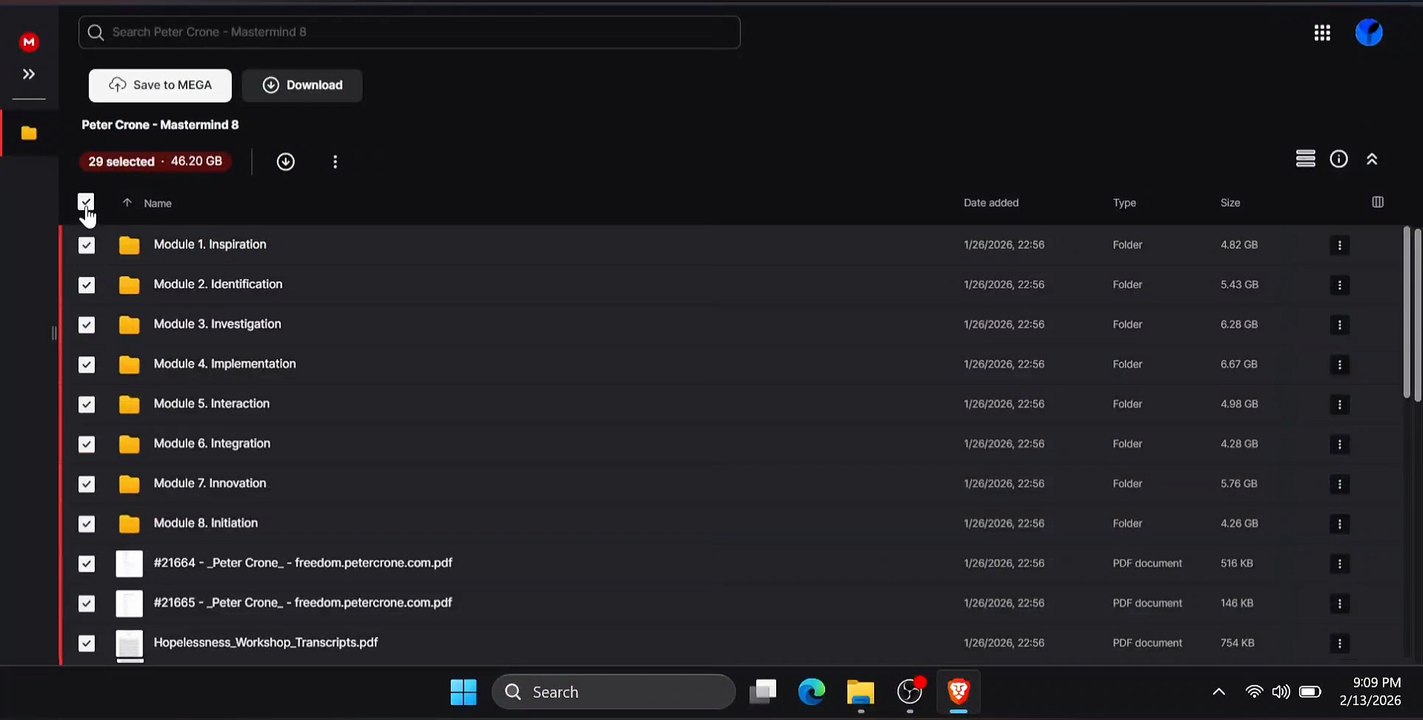Open Task View on the taskbar
Image resolution: width=1423 pixels, height=720 pixels.
pyautogui.click(x=764, y=692)
